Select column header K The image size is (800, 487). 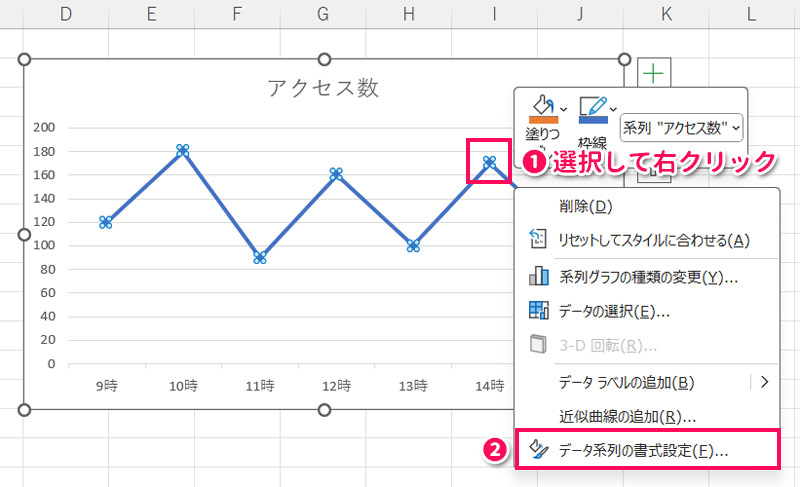click(666, 14)
